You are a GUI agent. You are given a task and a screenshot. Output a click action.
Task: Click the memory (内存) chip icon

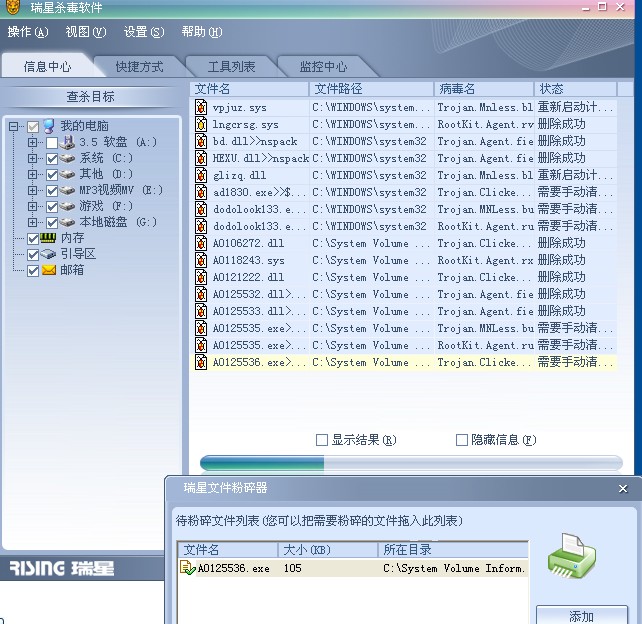click(x=48, y=238)
